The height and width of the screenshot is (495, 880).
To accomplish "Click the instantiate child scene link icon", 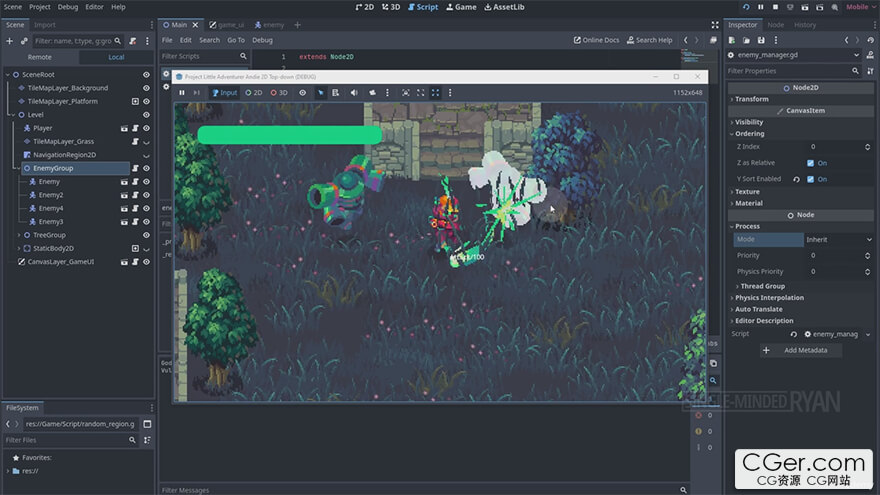I will (x=25, y=41).
